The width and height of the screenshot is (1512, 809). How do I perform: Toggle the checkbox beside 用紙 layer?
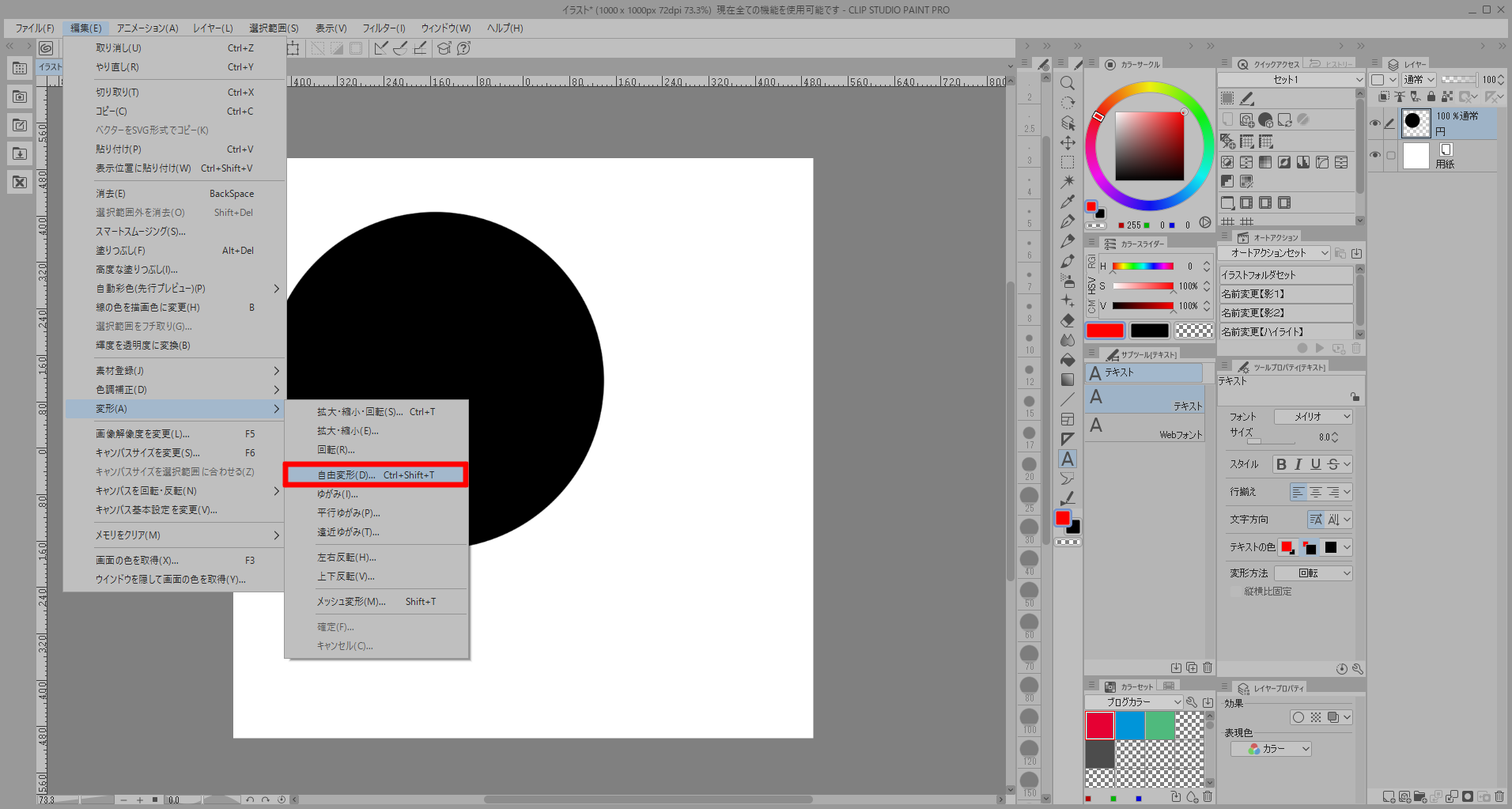click(1391, 155)
